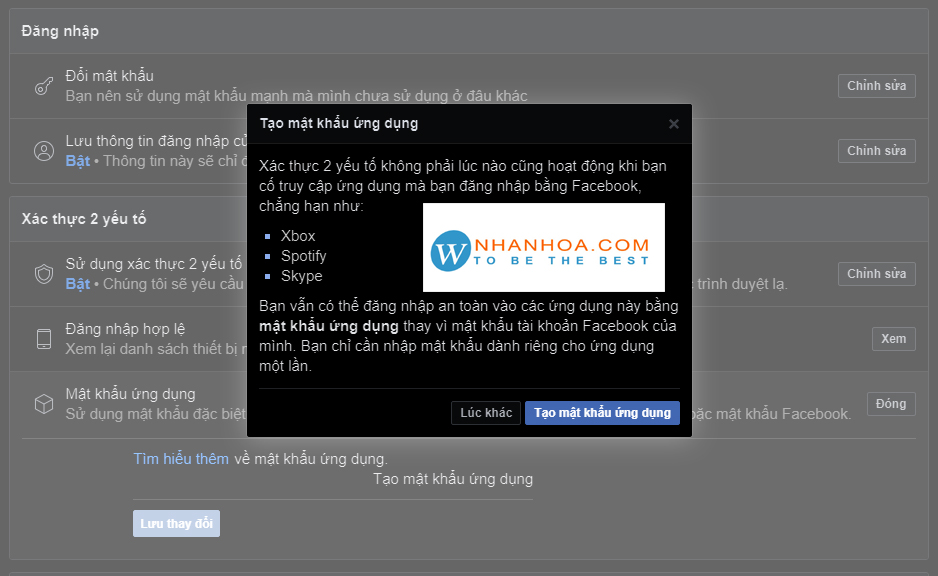Click the key icon beside Đổi mật khẩu
This screenshot has height=576, width=938.
pyautogui.click(x=44, y=86)
